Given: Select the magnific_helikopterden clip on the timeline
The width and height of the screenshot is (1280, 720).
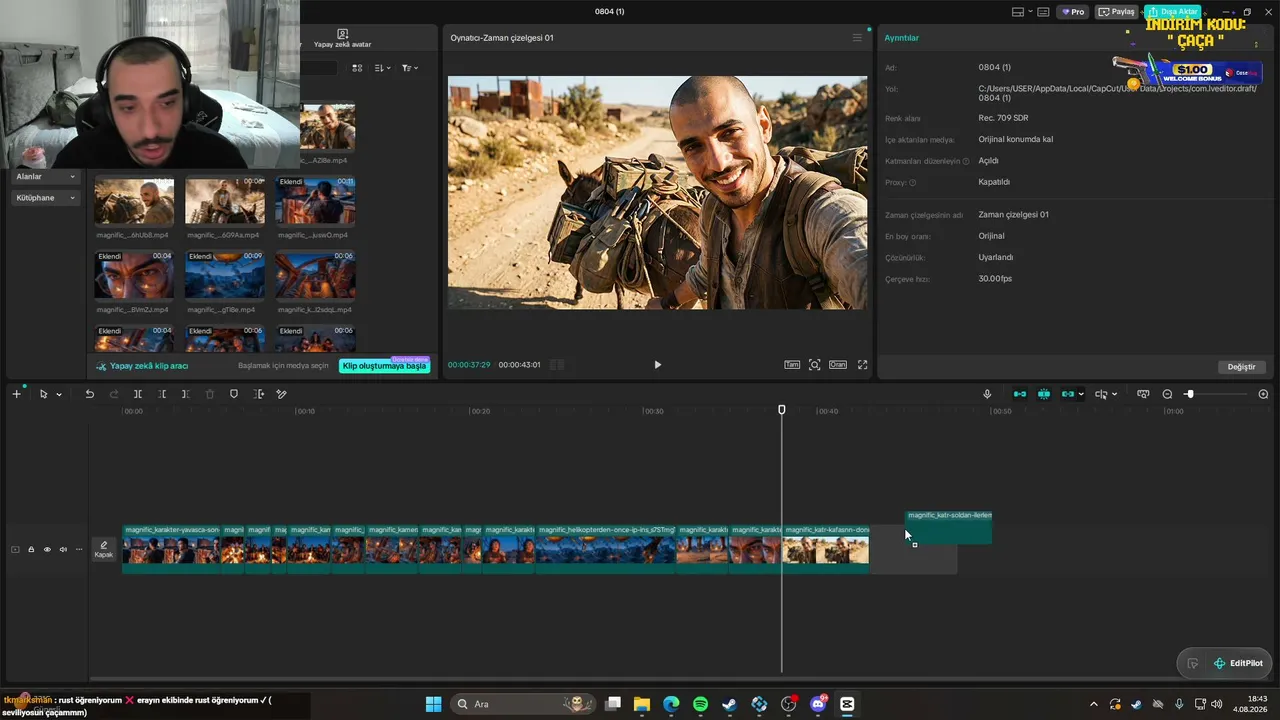Looking at the screenshot, I should (607, 549).
